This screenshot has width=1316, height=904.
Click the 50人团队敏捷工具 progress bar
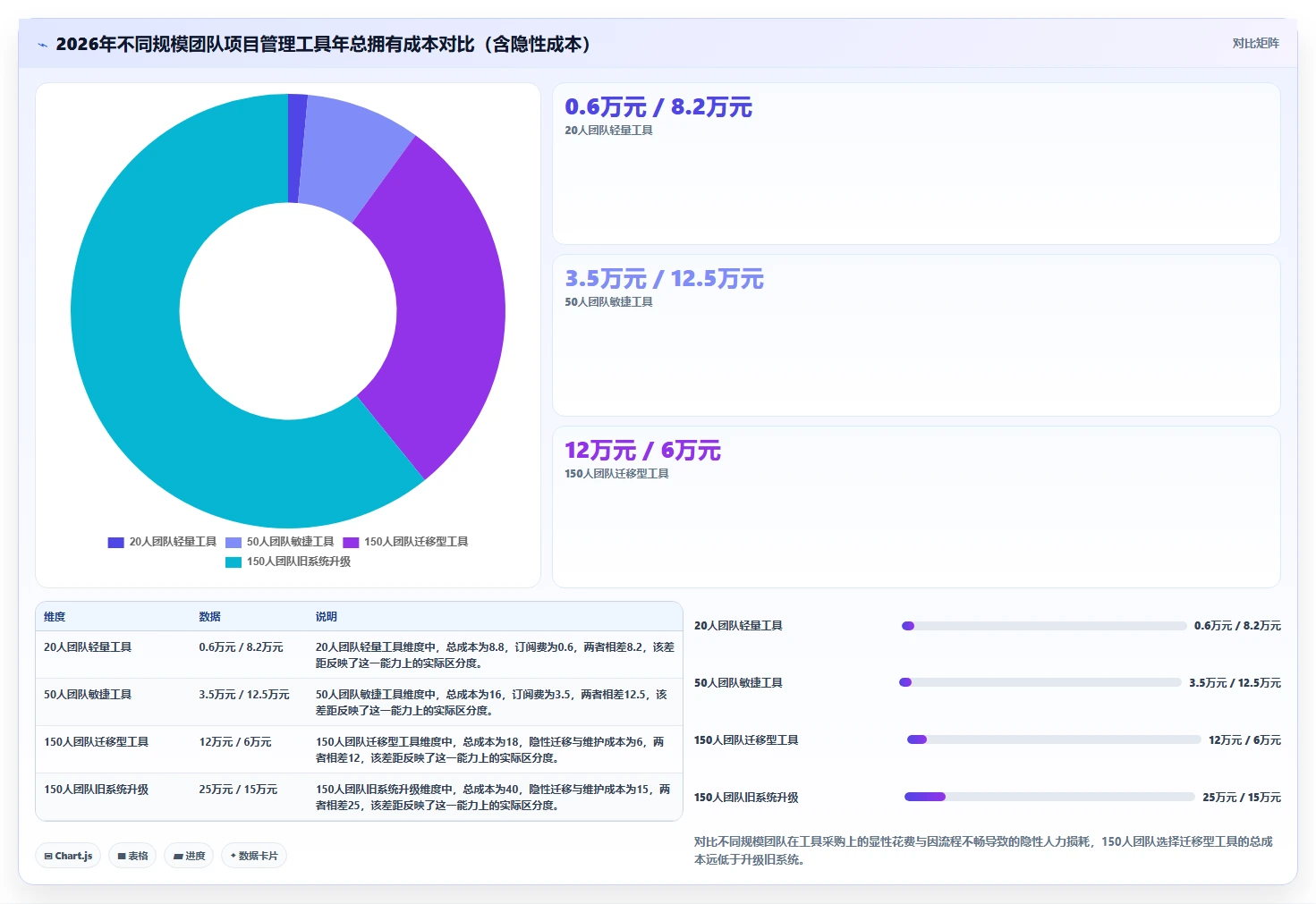(x=1040, y=682)
